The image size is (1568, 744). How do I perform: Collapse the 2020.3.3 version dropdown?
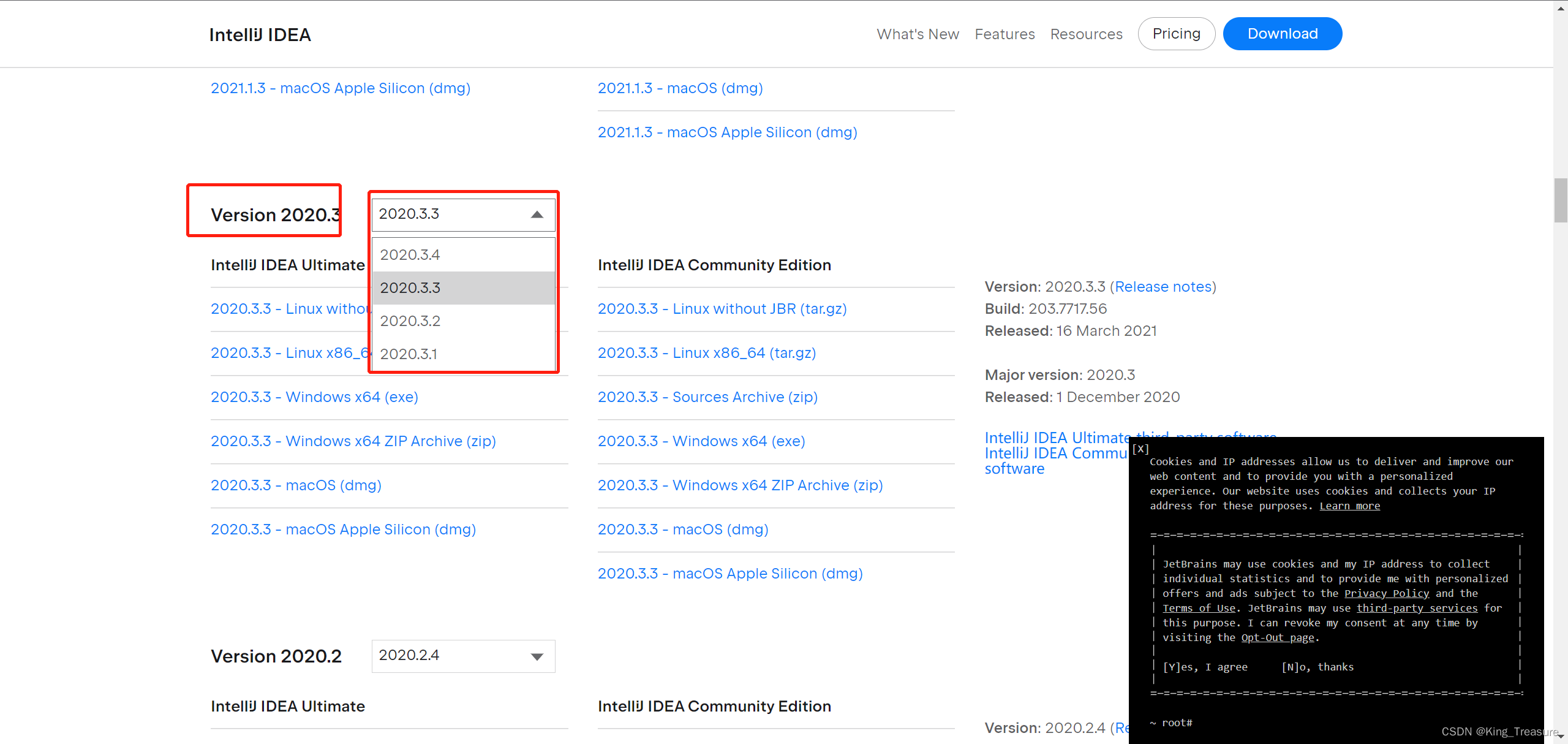(464, 214)
